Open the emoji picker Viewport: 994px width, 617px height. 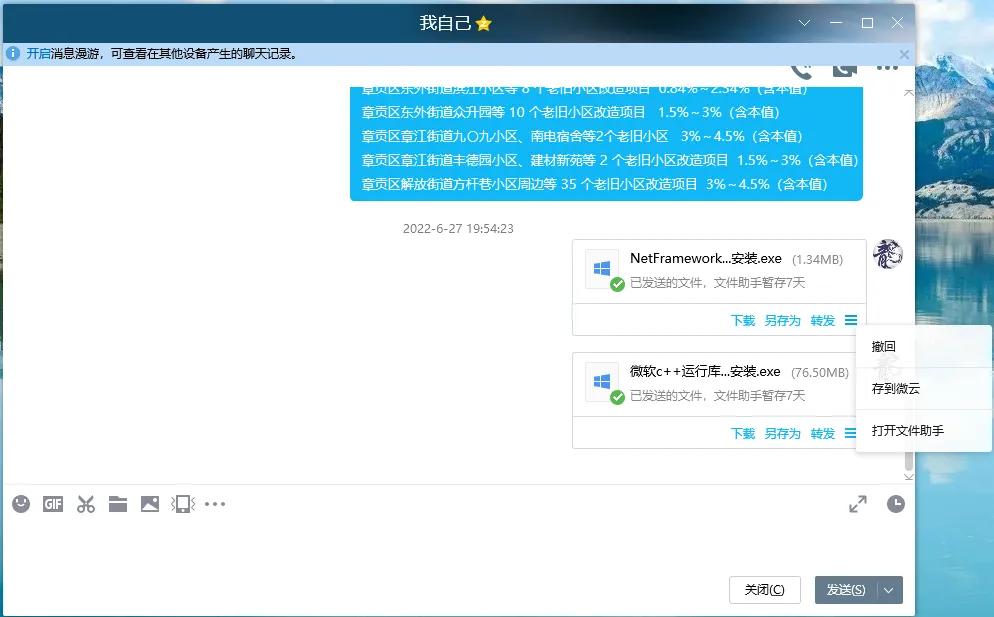point(20,504)
